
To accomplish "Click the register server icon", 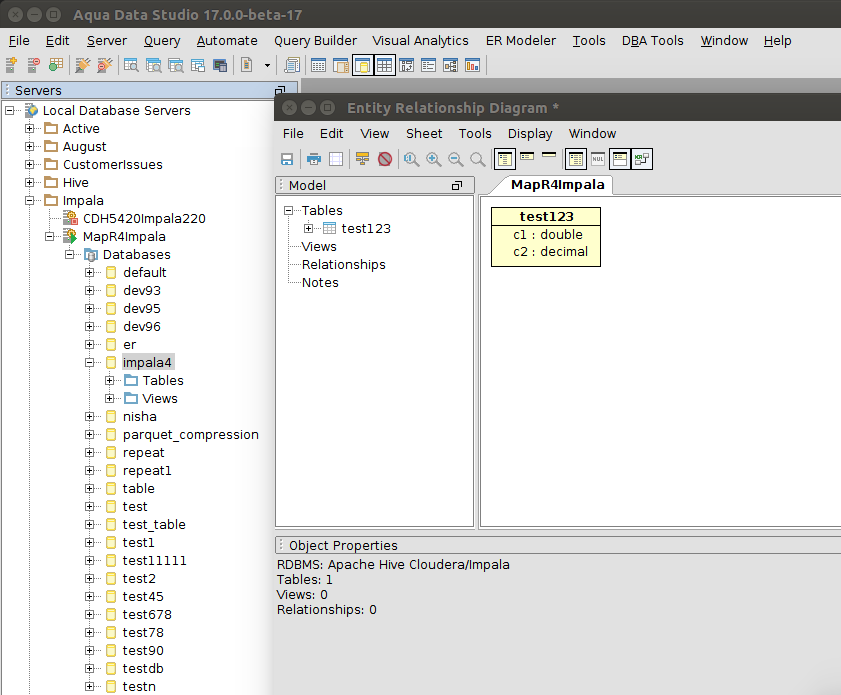I will pos(12,65).
